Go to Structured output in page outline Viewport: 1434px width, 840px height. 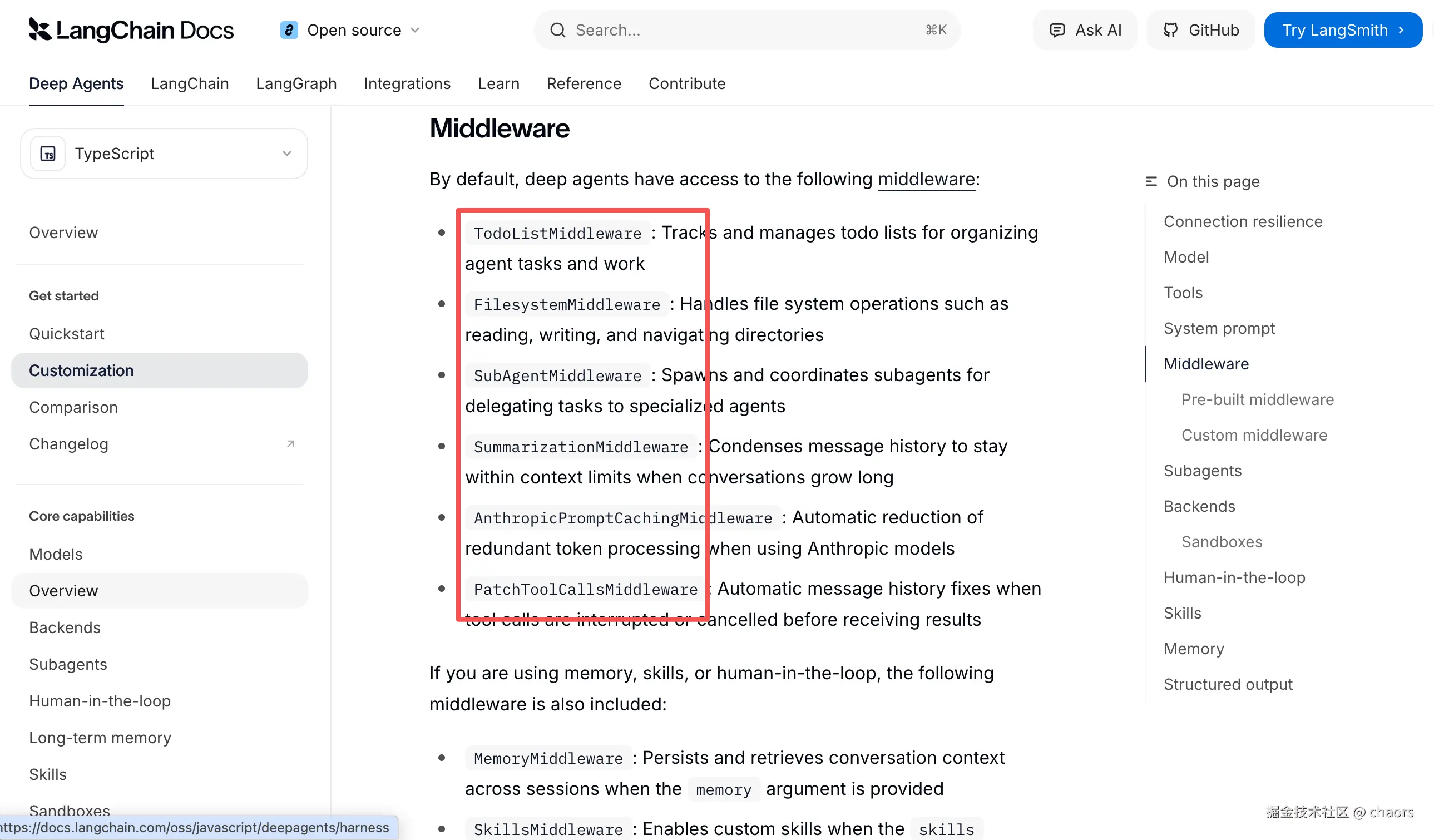point(1228,684)
